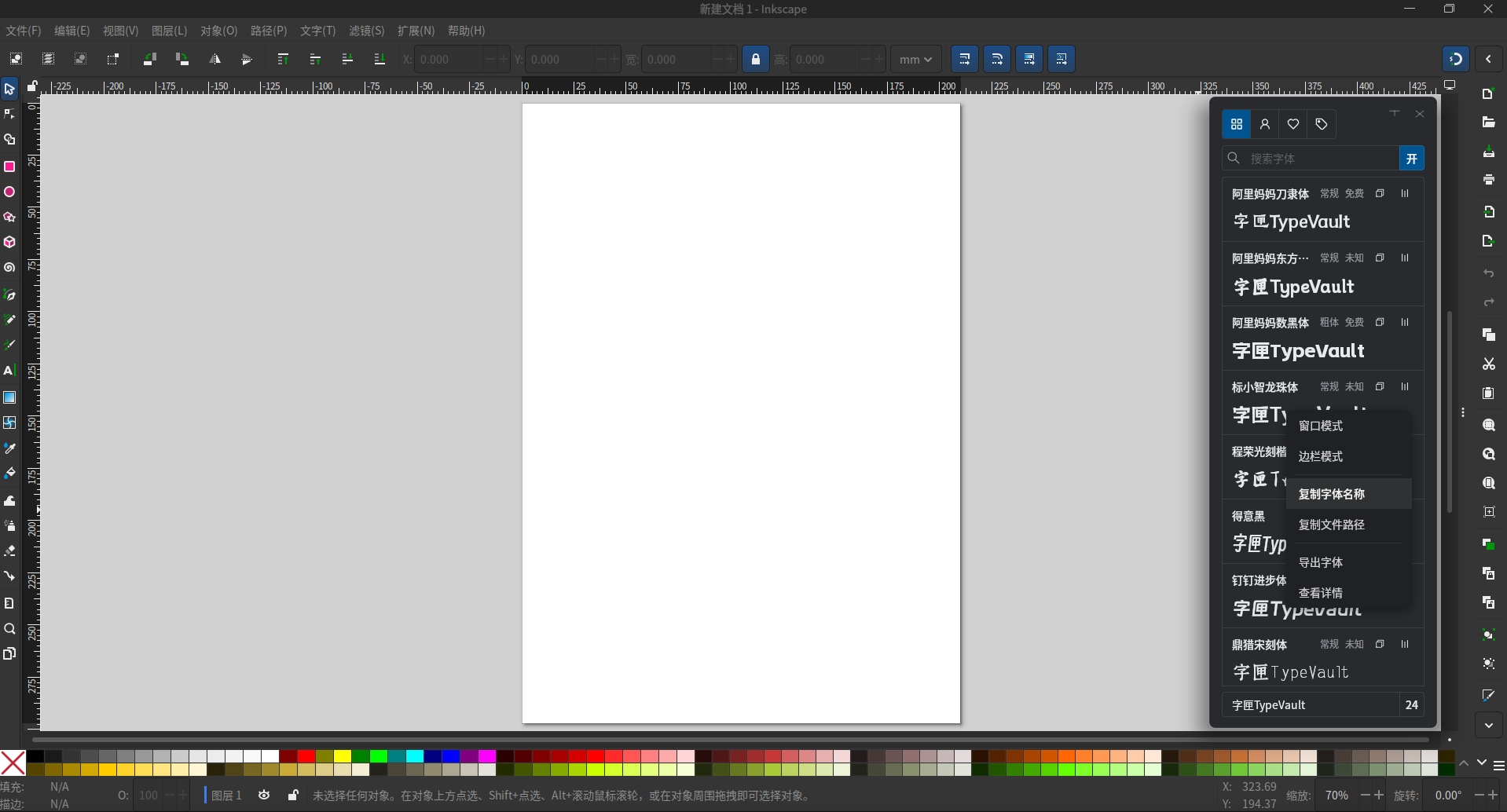Click the favorites heart tab in font panel
Viewport: 1507px width, 812px height.
click(x=1293, y=124)
